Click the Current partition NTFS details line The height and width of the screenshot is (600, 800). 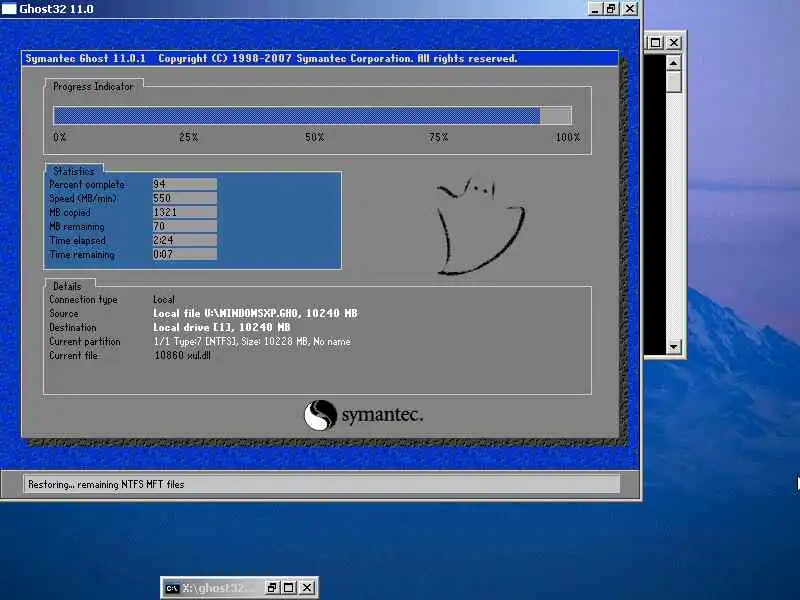(252, 341)
